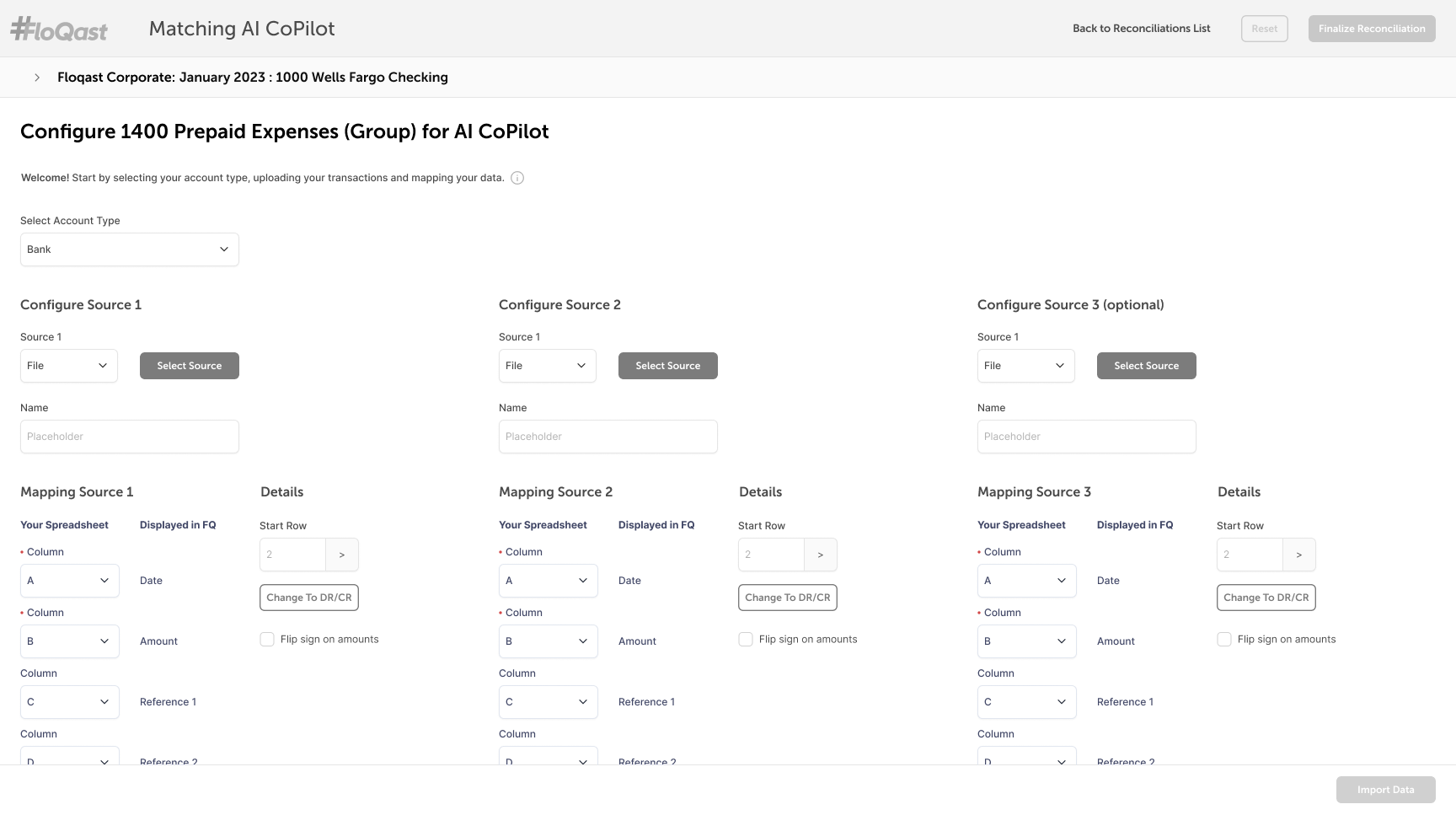
Task: Click Start Row arrow button for Source 1
Action: [342, 555]
